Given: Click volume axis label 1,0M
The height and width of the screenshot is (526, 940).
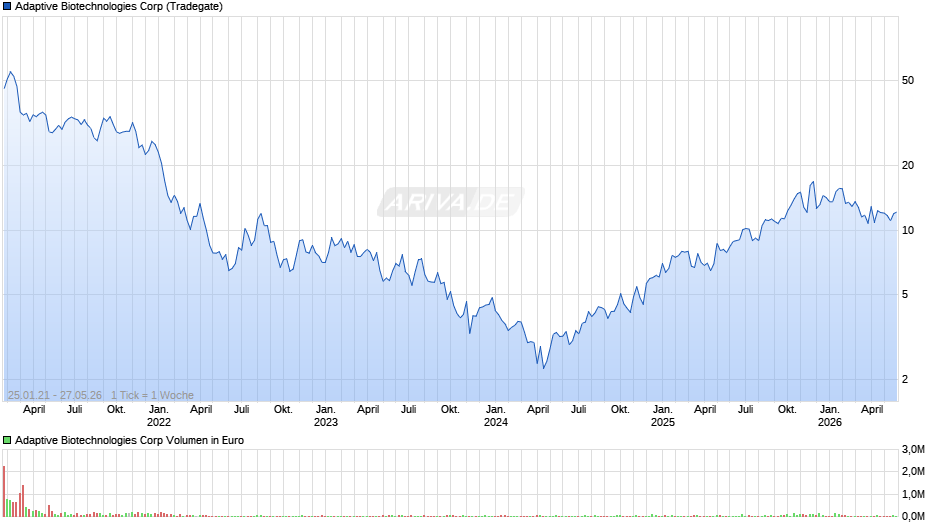Looking at the screenshot, I should (913, 494).
